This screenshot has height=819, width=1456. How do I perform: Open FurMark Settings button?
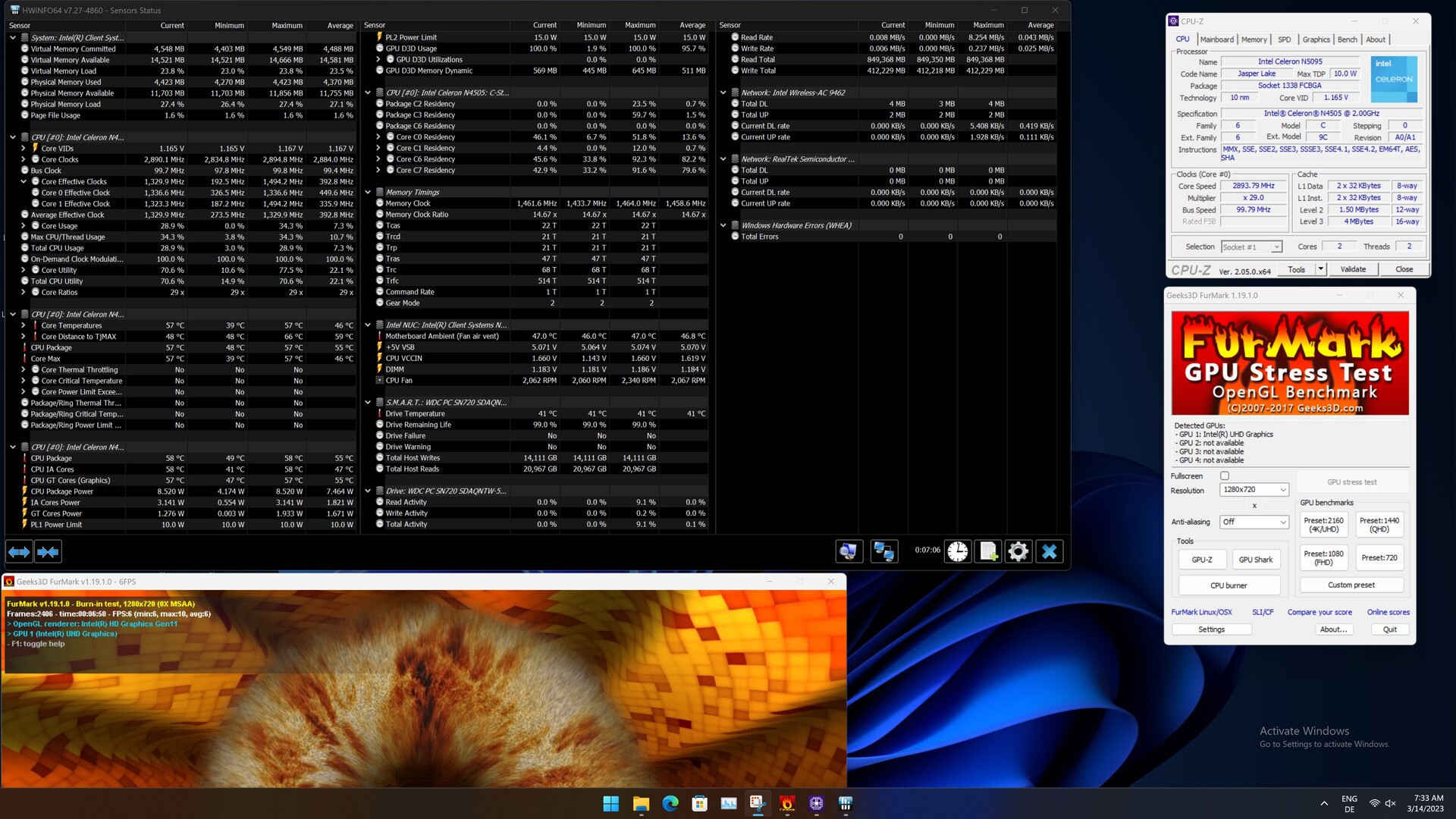pyautogui.click(x=1211, y=629)
